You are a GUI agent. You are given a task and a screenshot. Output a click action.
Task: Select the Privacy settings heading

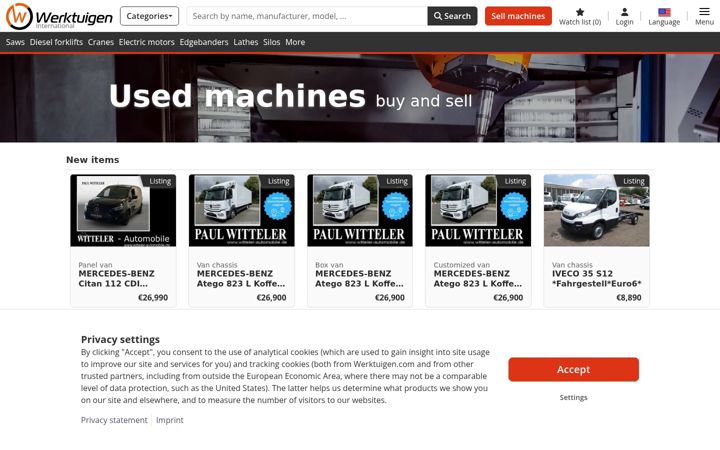[120, 339]
